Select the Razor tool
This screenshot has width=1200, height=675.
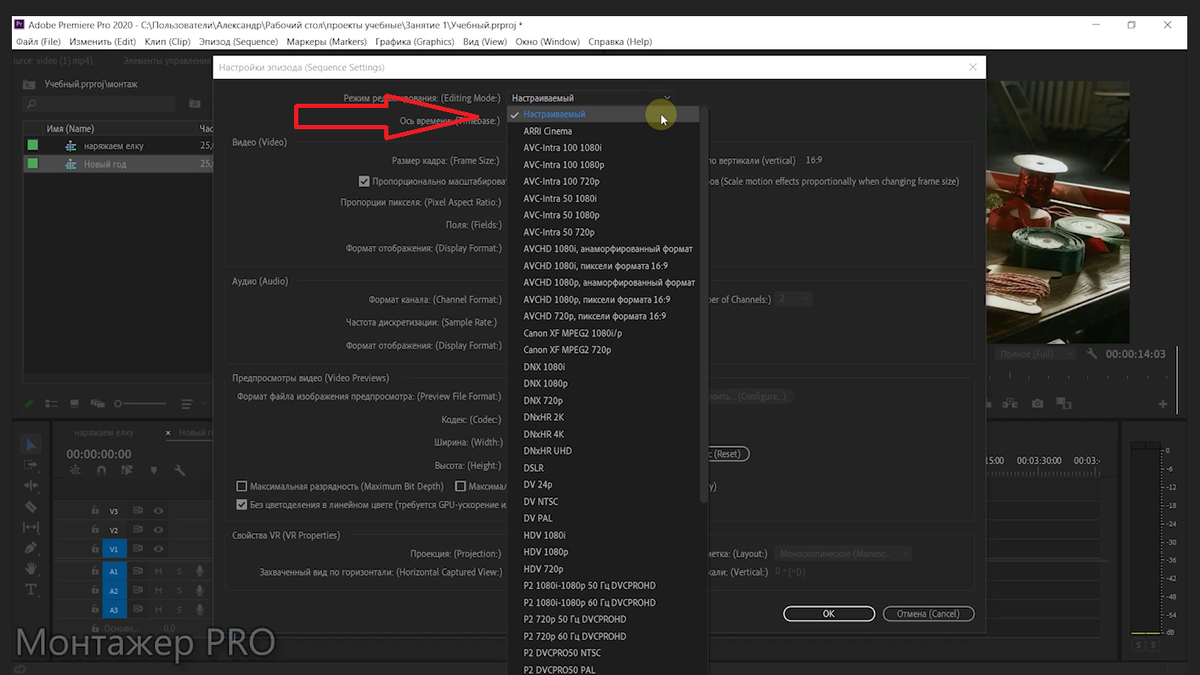(x=30, y=507)
